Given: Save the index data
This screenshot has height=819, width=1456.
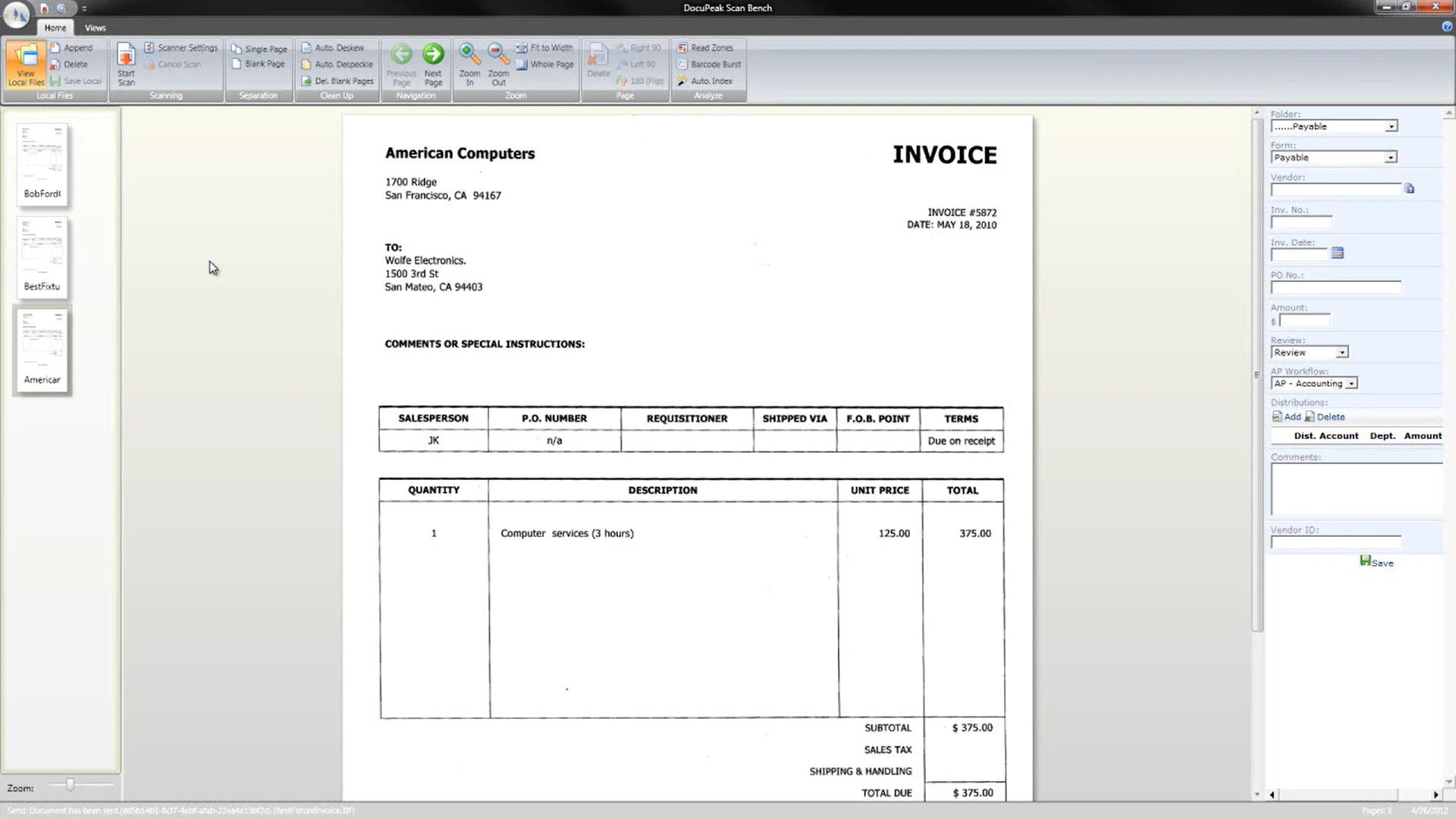Looking at the screenshot, I should click(x=1376, y=562).
